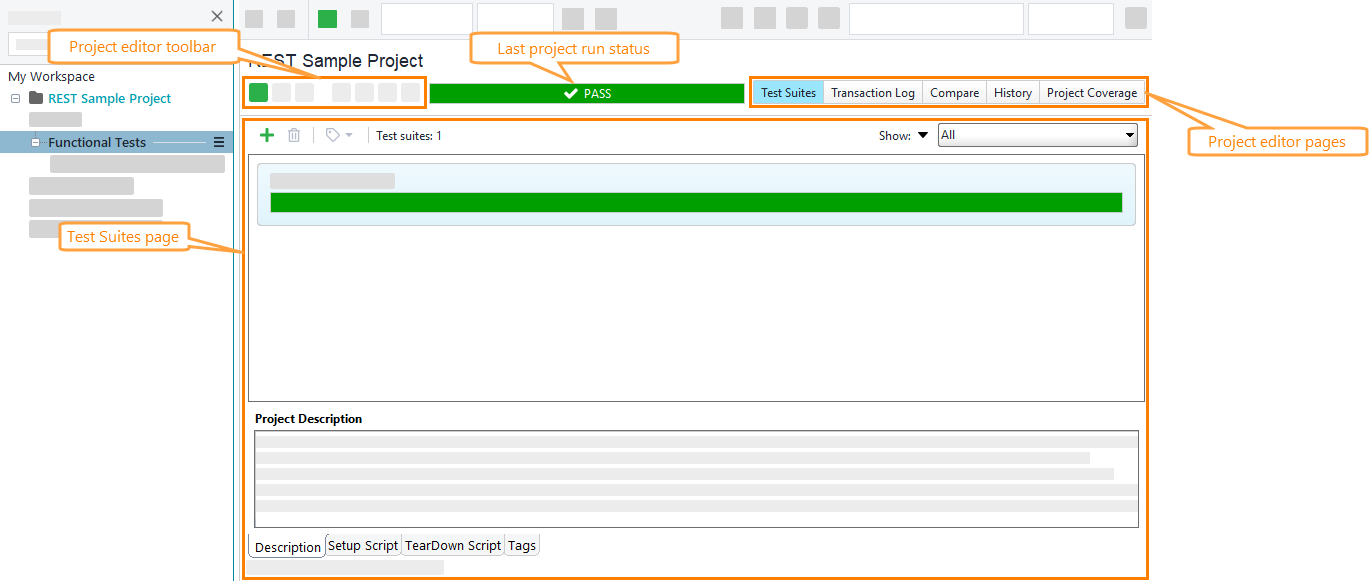
Task: Open the Compare page
Action: 954,92
